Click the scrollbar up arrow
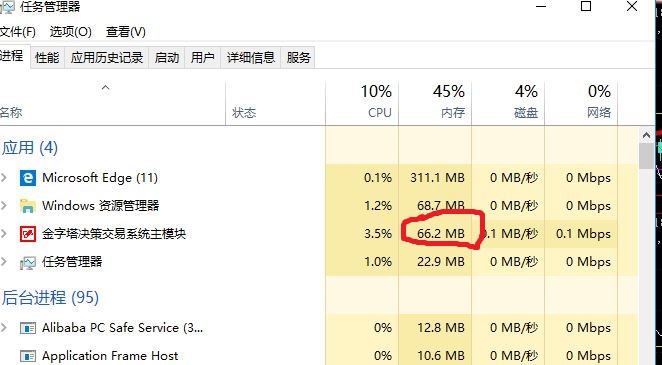 (x=646, y=135)
